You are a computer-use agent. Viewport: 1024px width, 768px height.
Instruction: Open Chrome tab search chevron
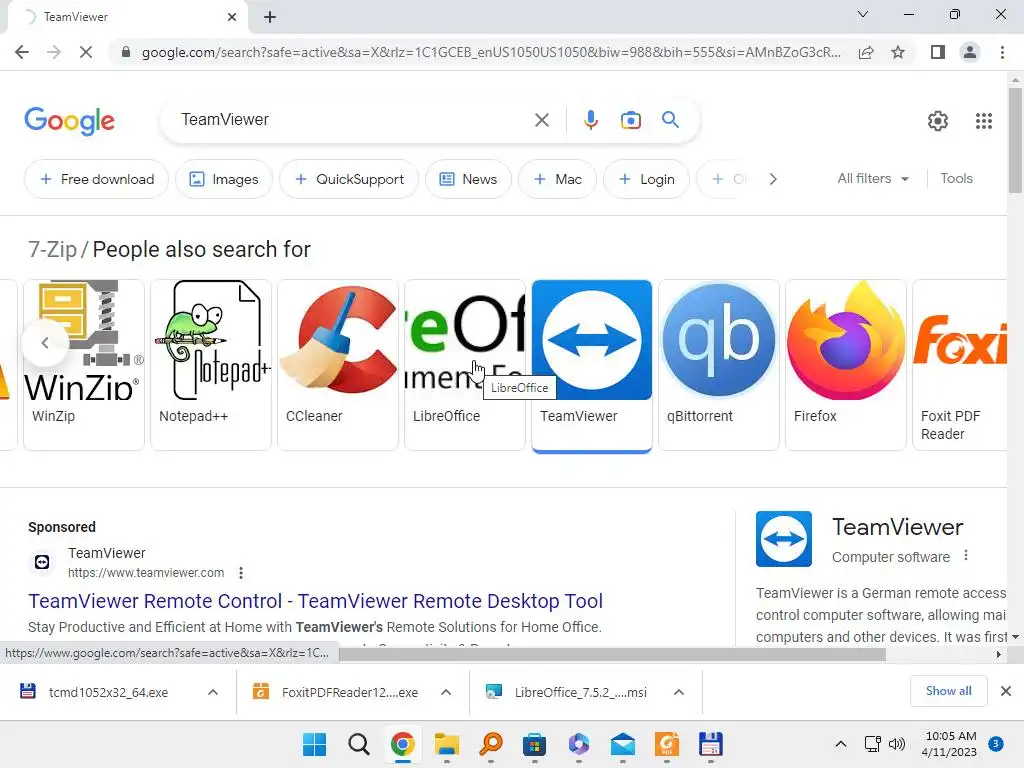click(863, 14)
